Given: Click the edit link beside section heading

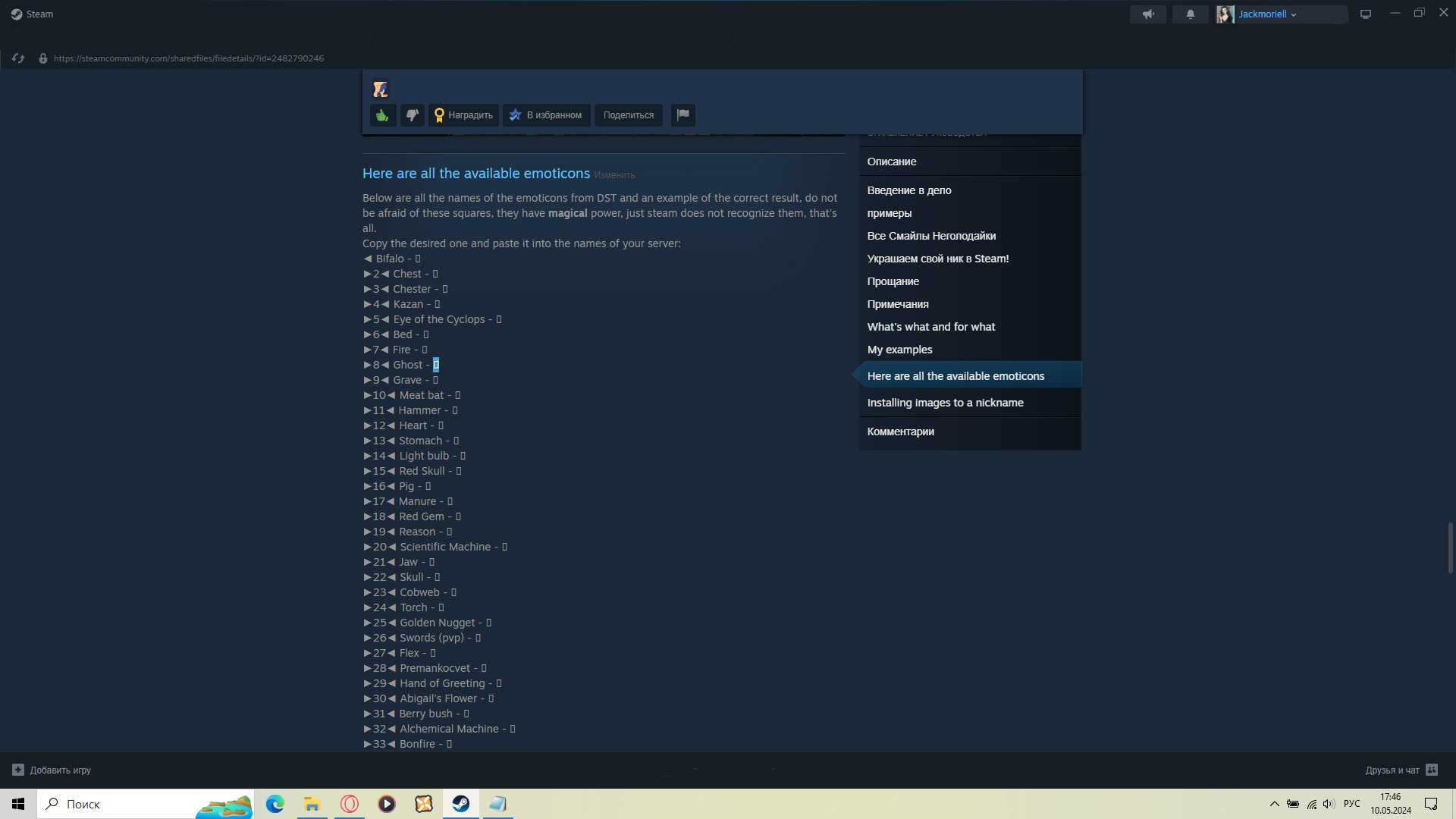Looking at the screenshot, I should pyautogui.click(x=613, y=175).
